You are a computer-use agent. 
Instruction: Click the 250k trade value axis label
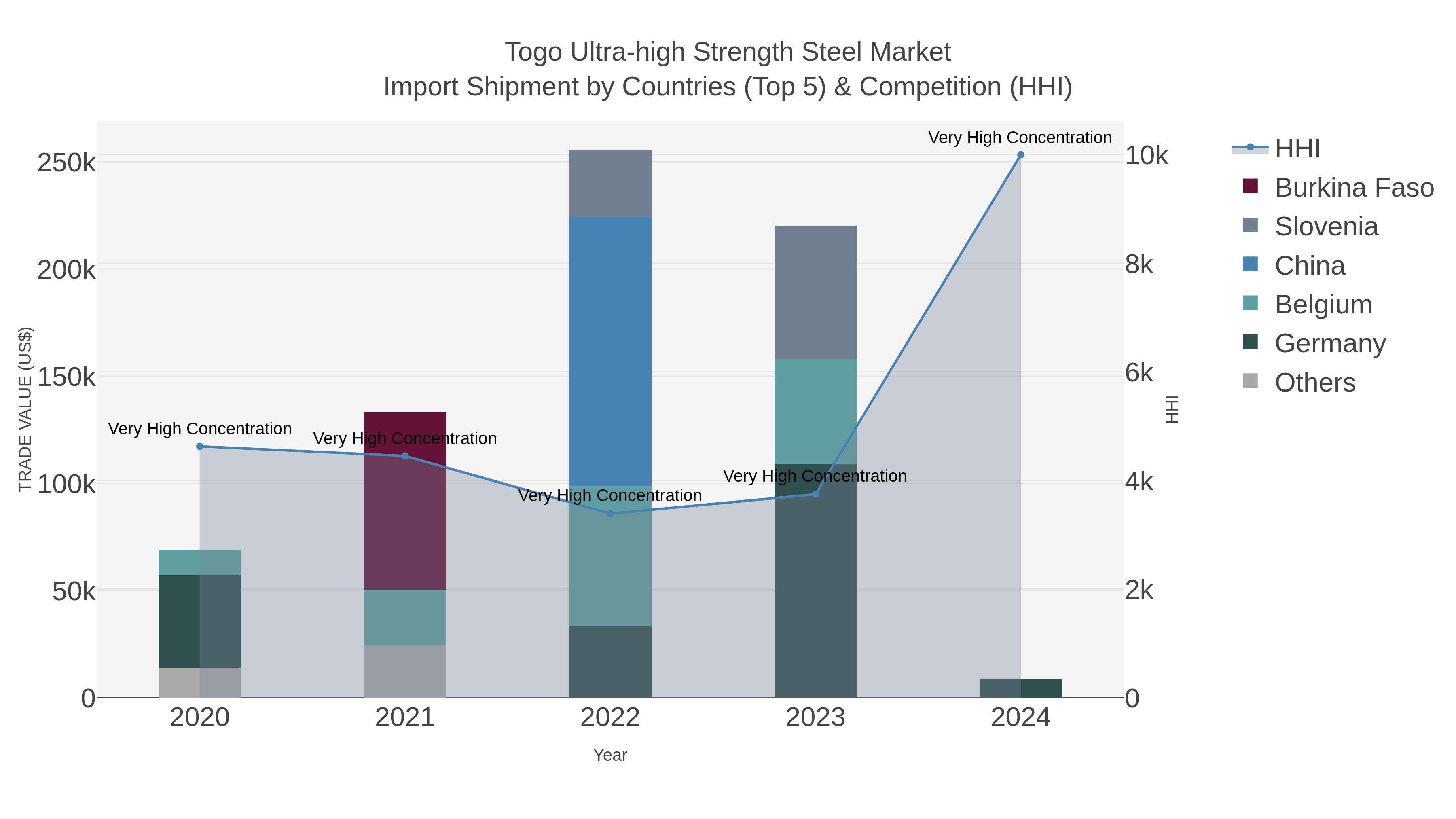(67, 163)
